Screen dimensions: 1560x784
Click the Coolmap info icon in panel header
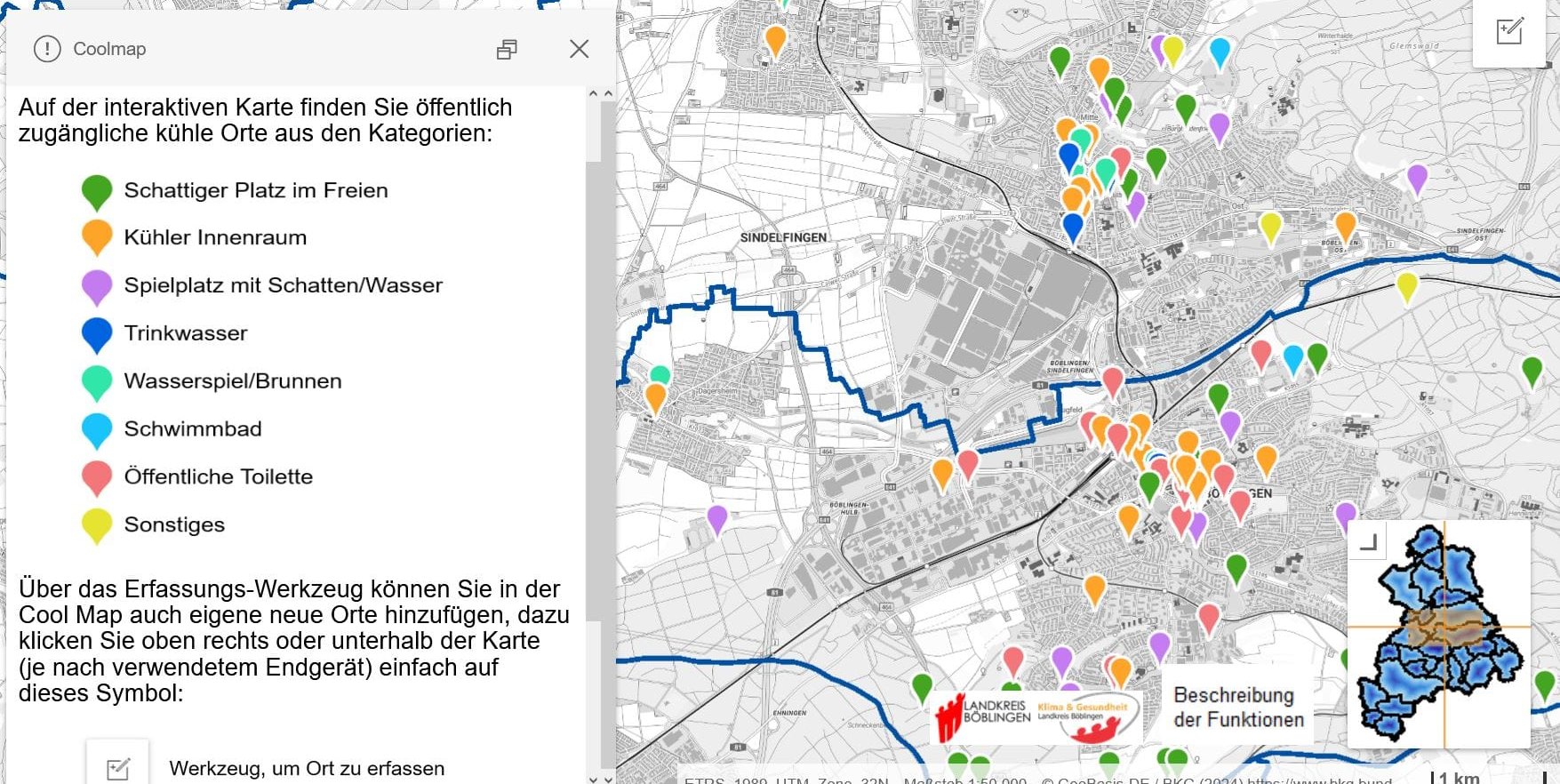point(47,49)
